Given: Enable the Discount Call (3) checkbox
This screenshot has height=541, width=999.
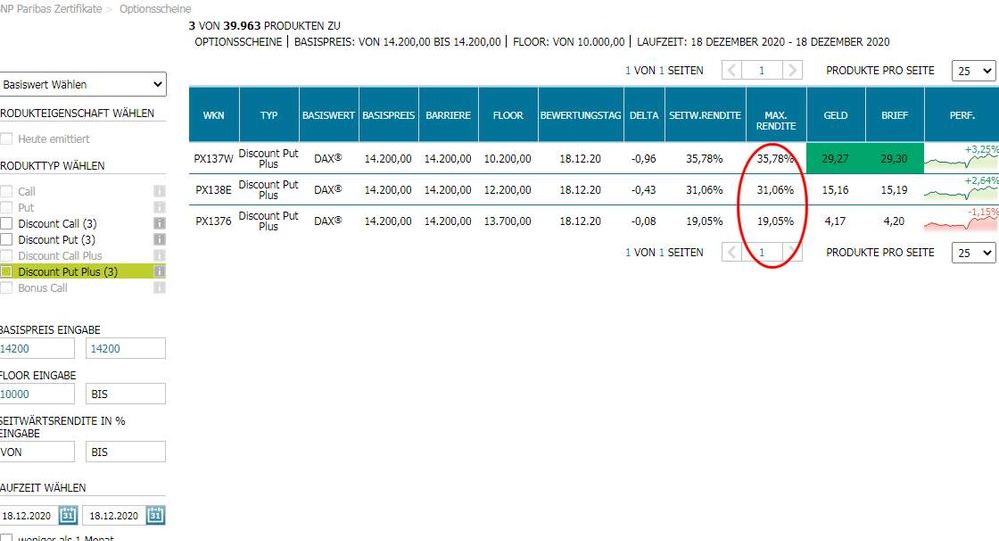Looking at the screenshot, I should coord(7,224).
